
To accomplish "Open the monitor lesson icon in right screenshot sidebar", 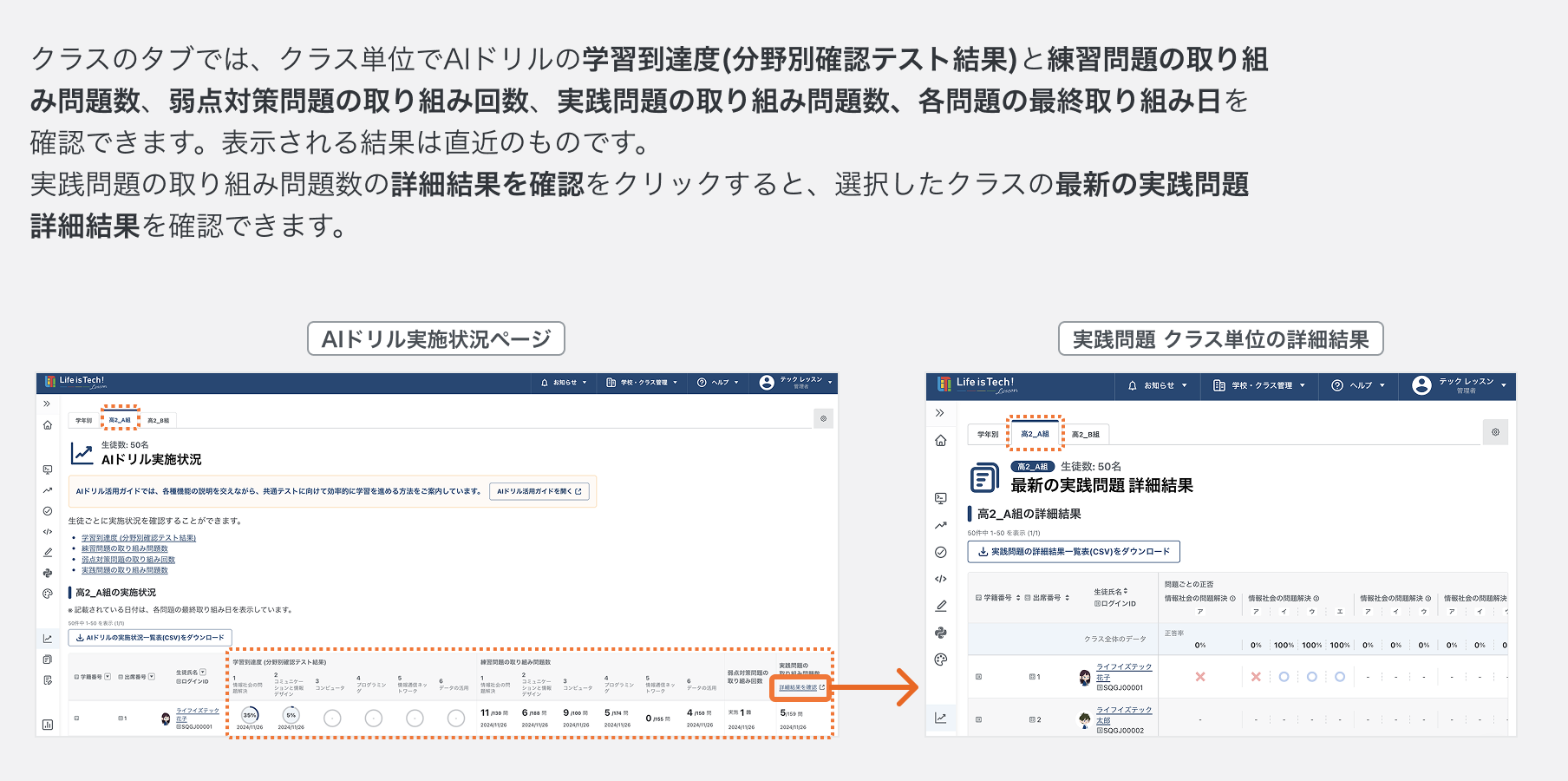I will [x=941, y=498].
